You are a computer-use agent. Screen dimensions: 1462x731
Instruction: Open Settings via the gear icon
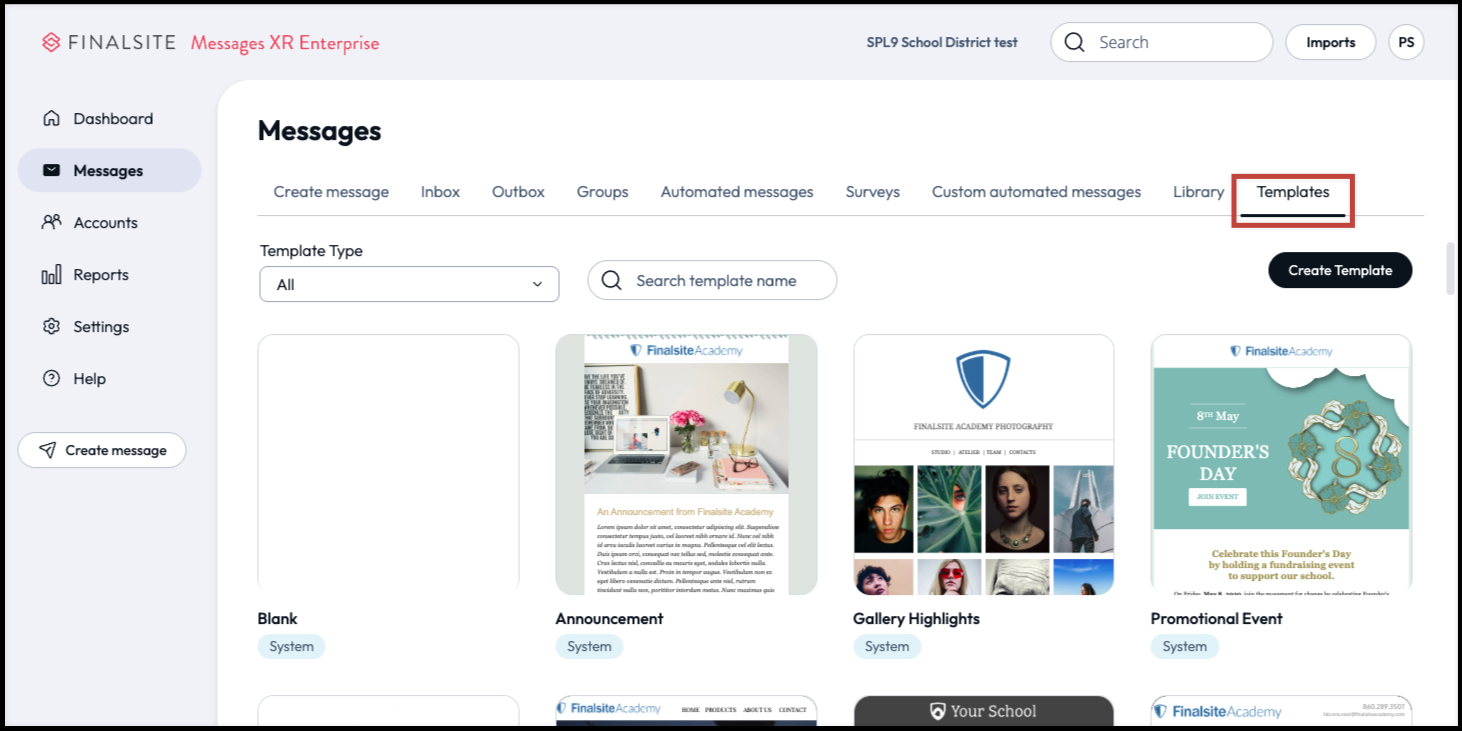(51, 327)
